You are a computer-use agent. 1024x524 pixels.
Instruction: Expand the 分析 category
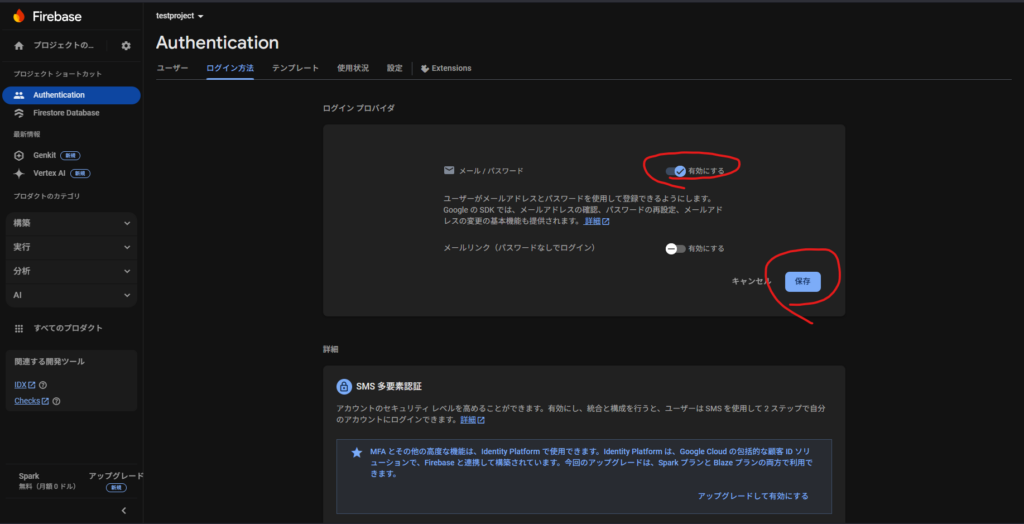(72, 271)
